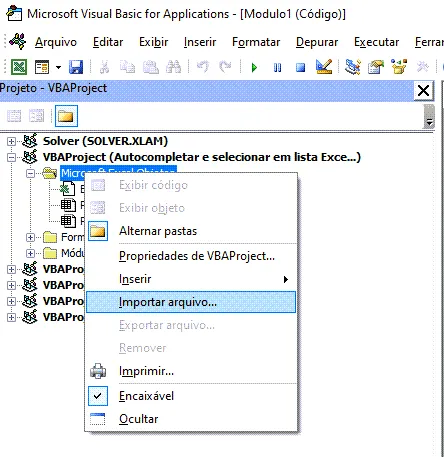Toggle Folders button in project panel
This screenshot has width=444, height=457.
(x=66, y=116)
